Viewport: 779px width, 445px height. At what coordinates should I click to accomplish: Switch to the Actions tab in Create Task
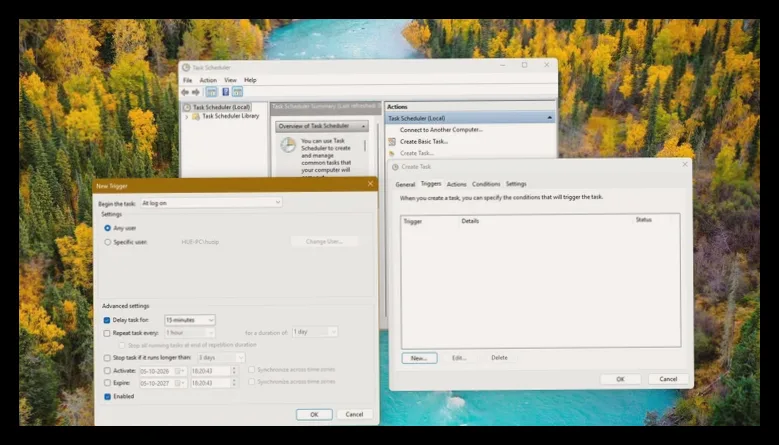(456, 184)
